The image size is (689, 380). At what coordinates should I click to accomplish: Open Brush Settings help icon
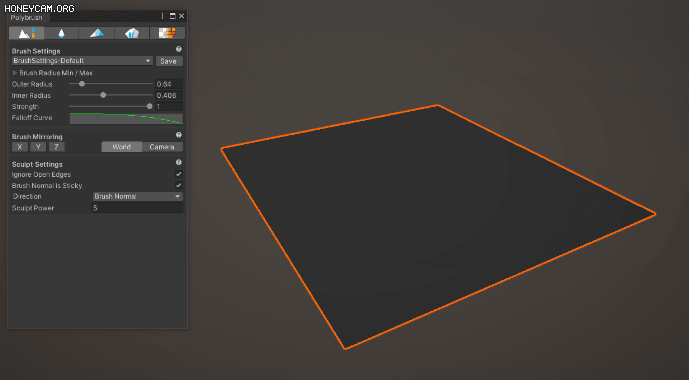click(179, 49)
